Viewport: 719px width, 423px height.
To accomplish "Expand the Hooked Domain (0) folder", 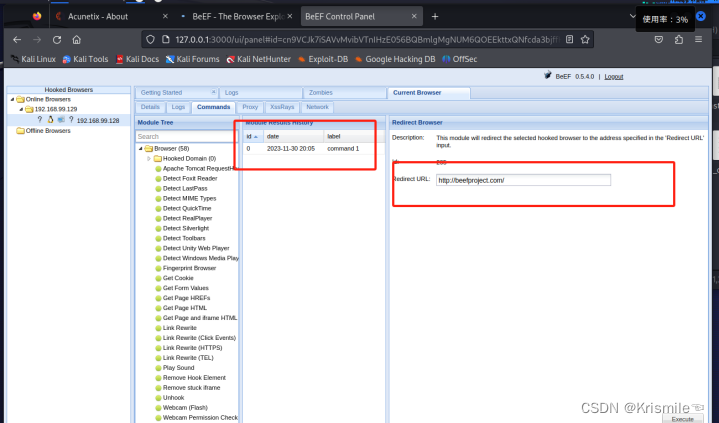I will [x=149, y=159].
